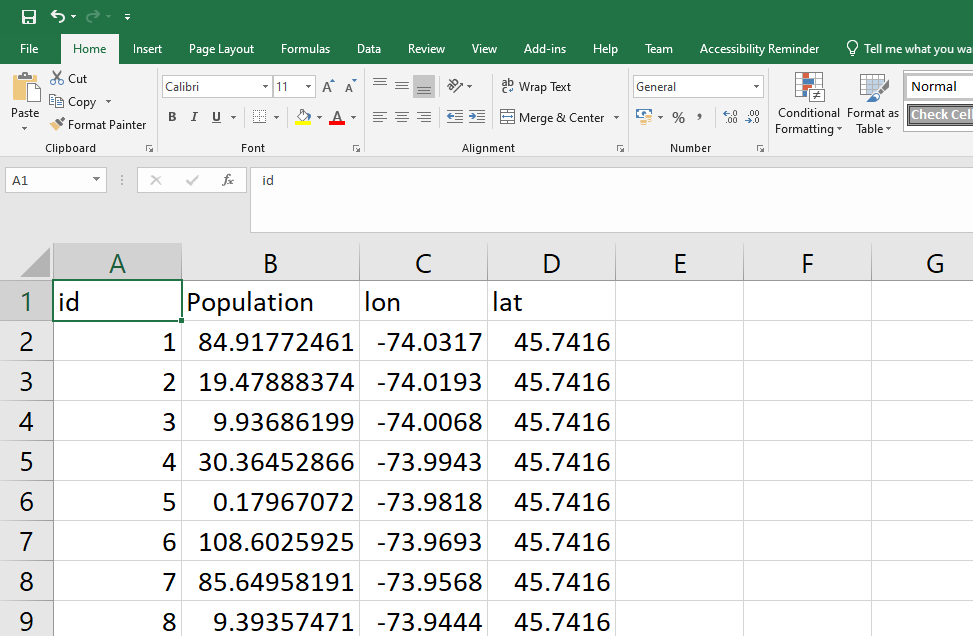The height and width of the screenshot is (636, 973).
Task: Click the Percent Style icon
Action: coord(678,118)
